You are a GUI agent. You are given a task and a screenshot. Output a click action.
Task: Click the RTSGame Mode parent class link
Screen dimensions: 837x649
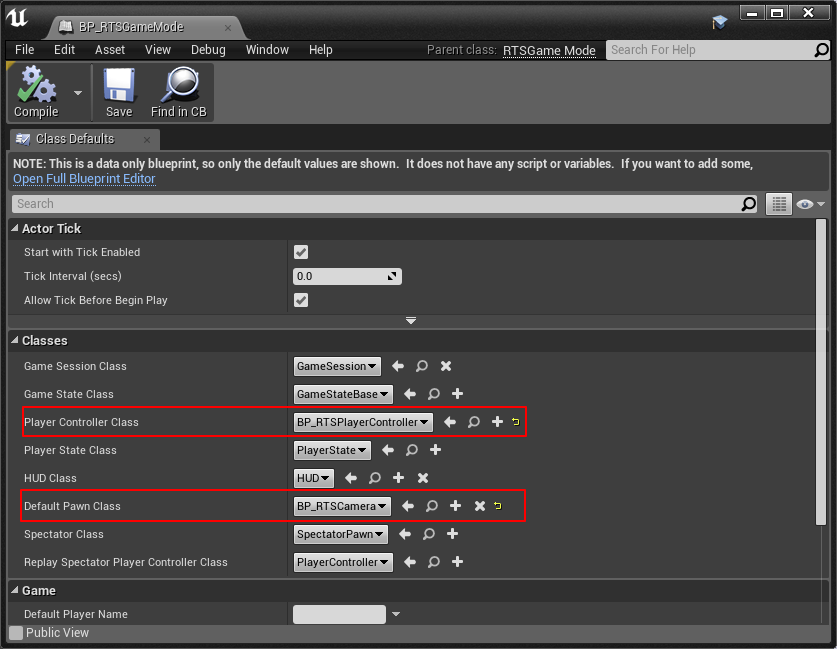point(549,51)
